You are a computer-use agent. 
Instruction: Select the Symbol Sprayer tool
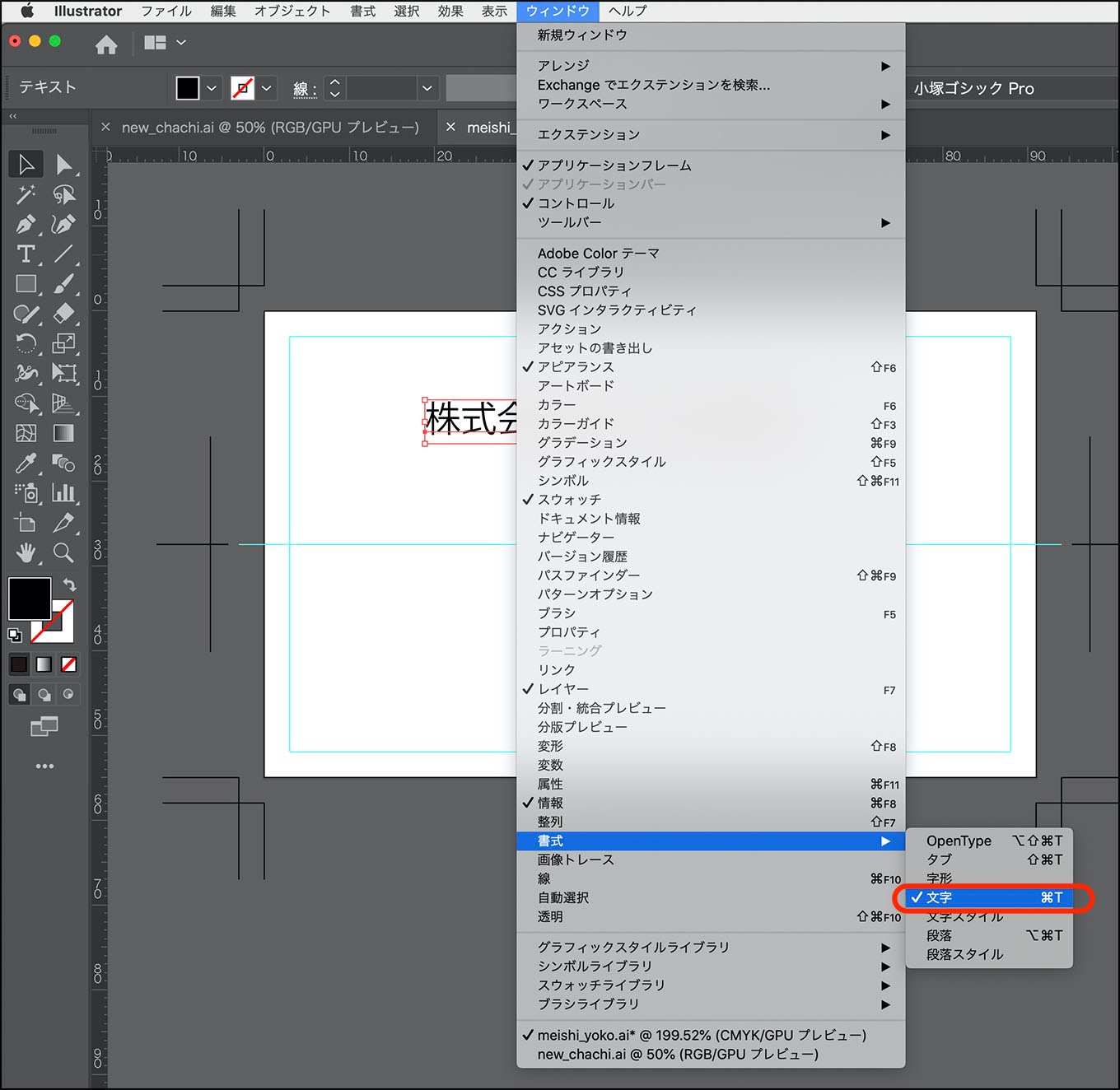coord(26,492)
